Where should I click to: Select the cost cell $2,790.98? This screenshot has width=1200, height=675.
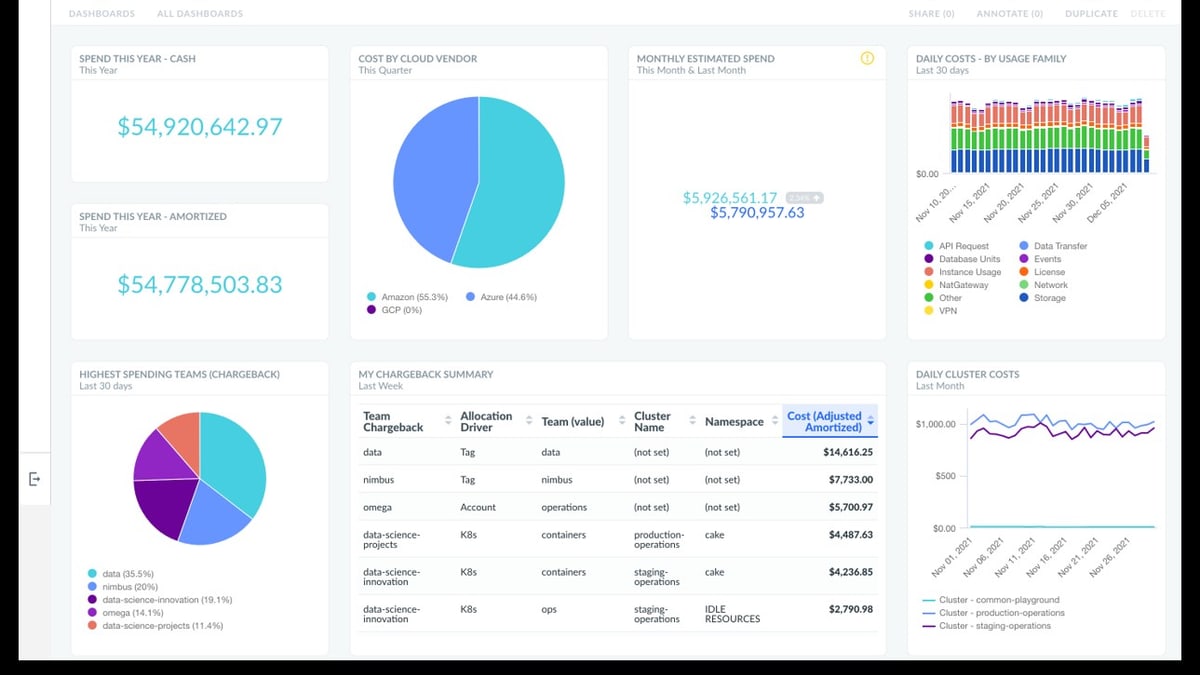[851, 609]
